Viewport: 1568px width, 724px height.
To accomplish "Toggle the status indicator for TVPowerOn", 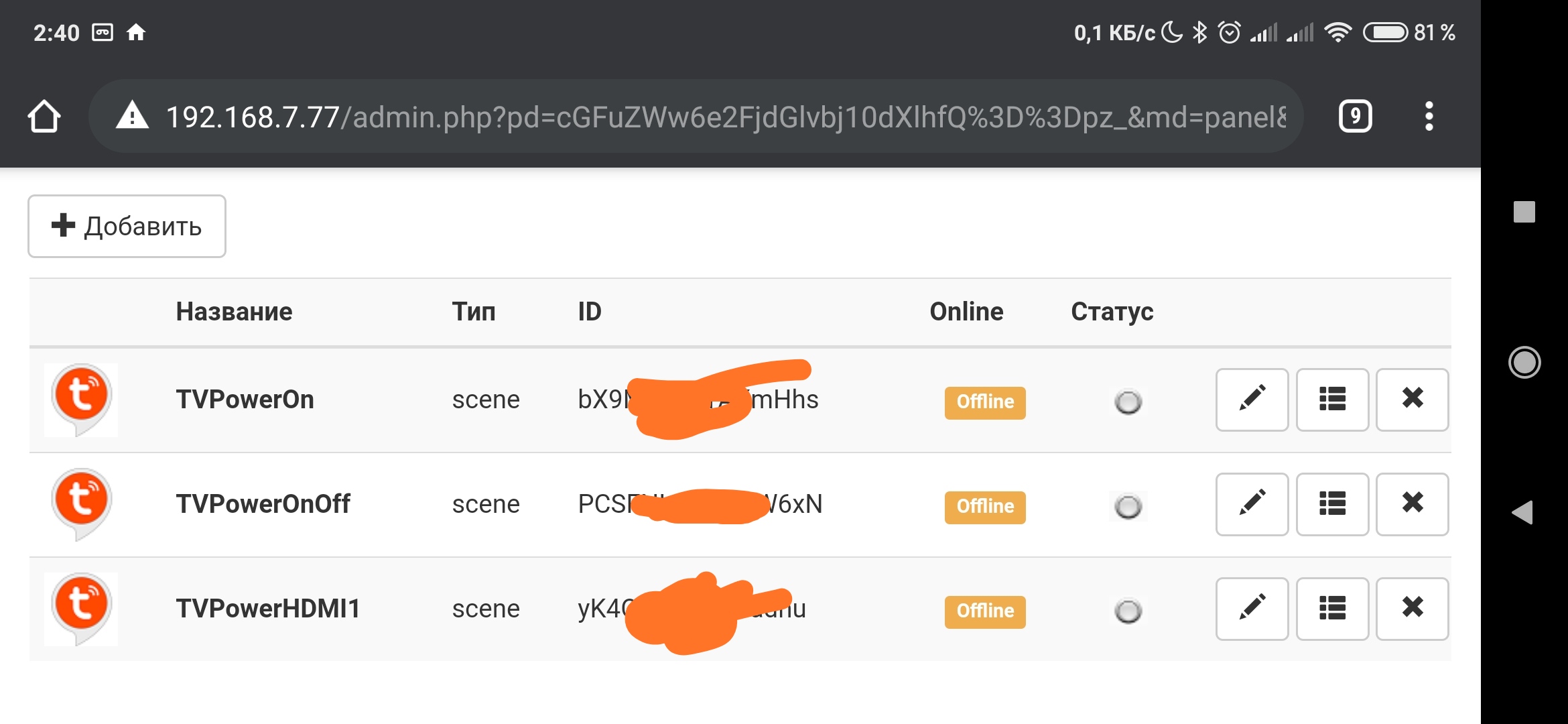I will pos(1128,402).
